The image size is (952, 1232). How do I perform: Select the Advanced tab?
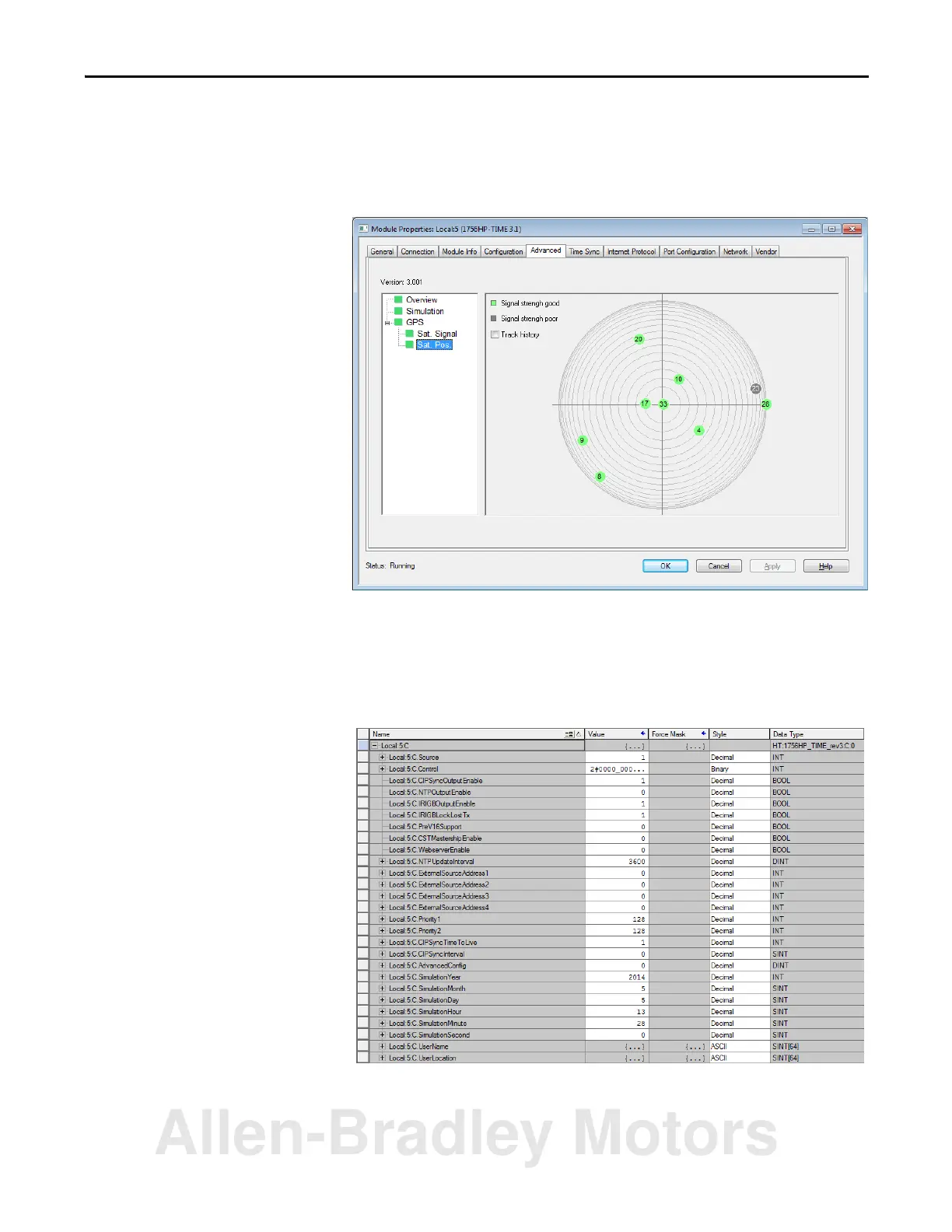[546, 250]
